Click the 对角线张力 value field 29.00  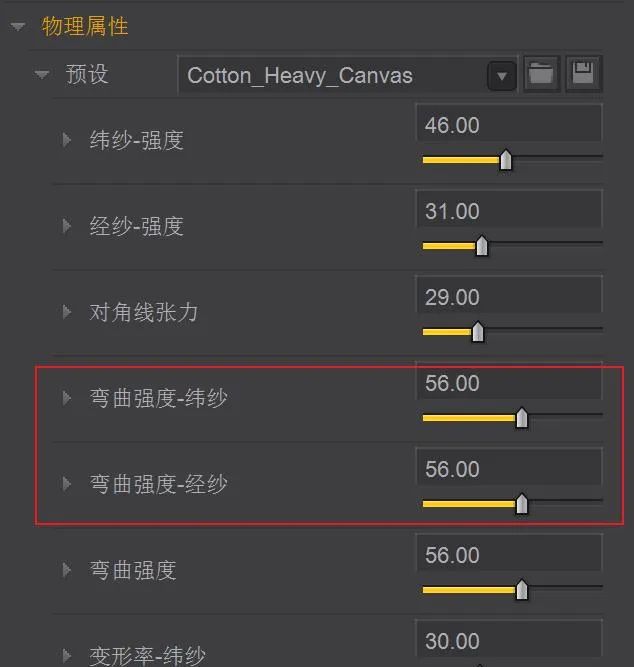click(509, 296)
